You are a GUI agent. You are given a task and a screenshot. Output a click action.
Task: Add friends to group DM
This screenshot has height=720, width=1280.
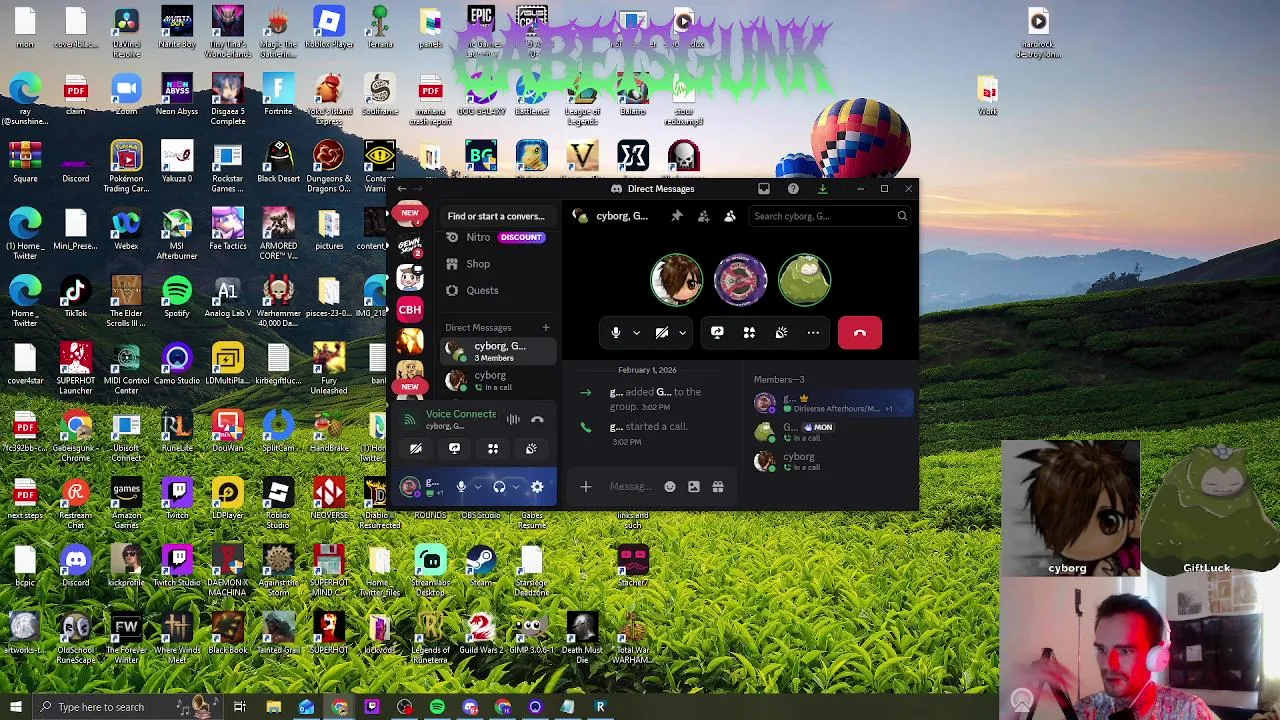coord(703,216)
